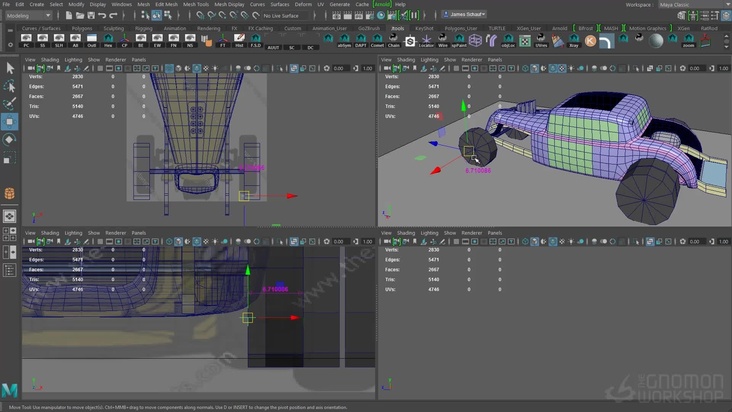Switch to the Polygons shelf tab
732x412 pixels.
point(80,28)
